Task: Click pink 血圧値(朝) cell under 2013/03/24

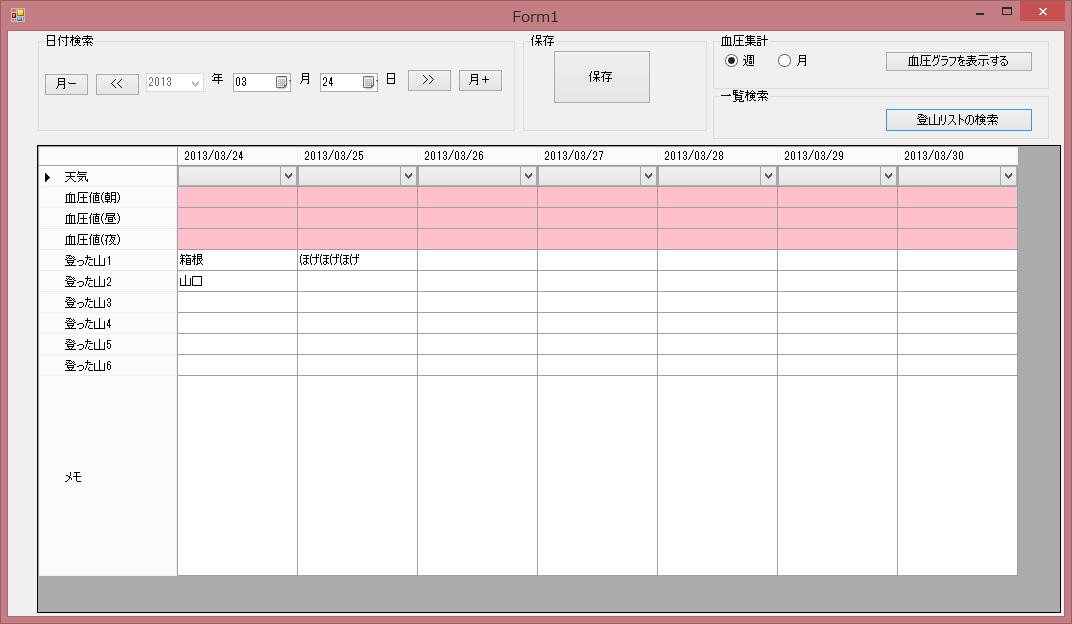Action: 237,198
